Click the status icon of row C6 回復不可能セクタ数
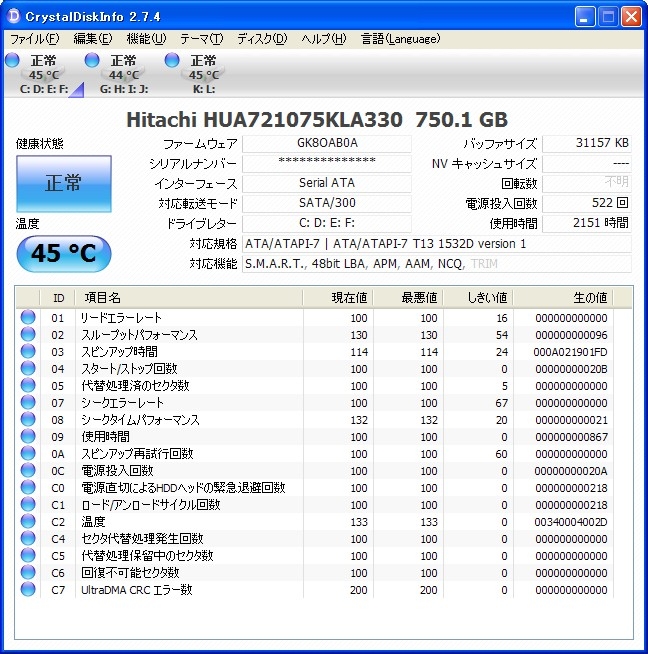The height and width of the screenshot is (654, 648). tap(28, 573)
